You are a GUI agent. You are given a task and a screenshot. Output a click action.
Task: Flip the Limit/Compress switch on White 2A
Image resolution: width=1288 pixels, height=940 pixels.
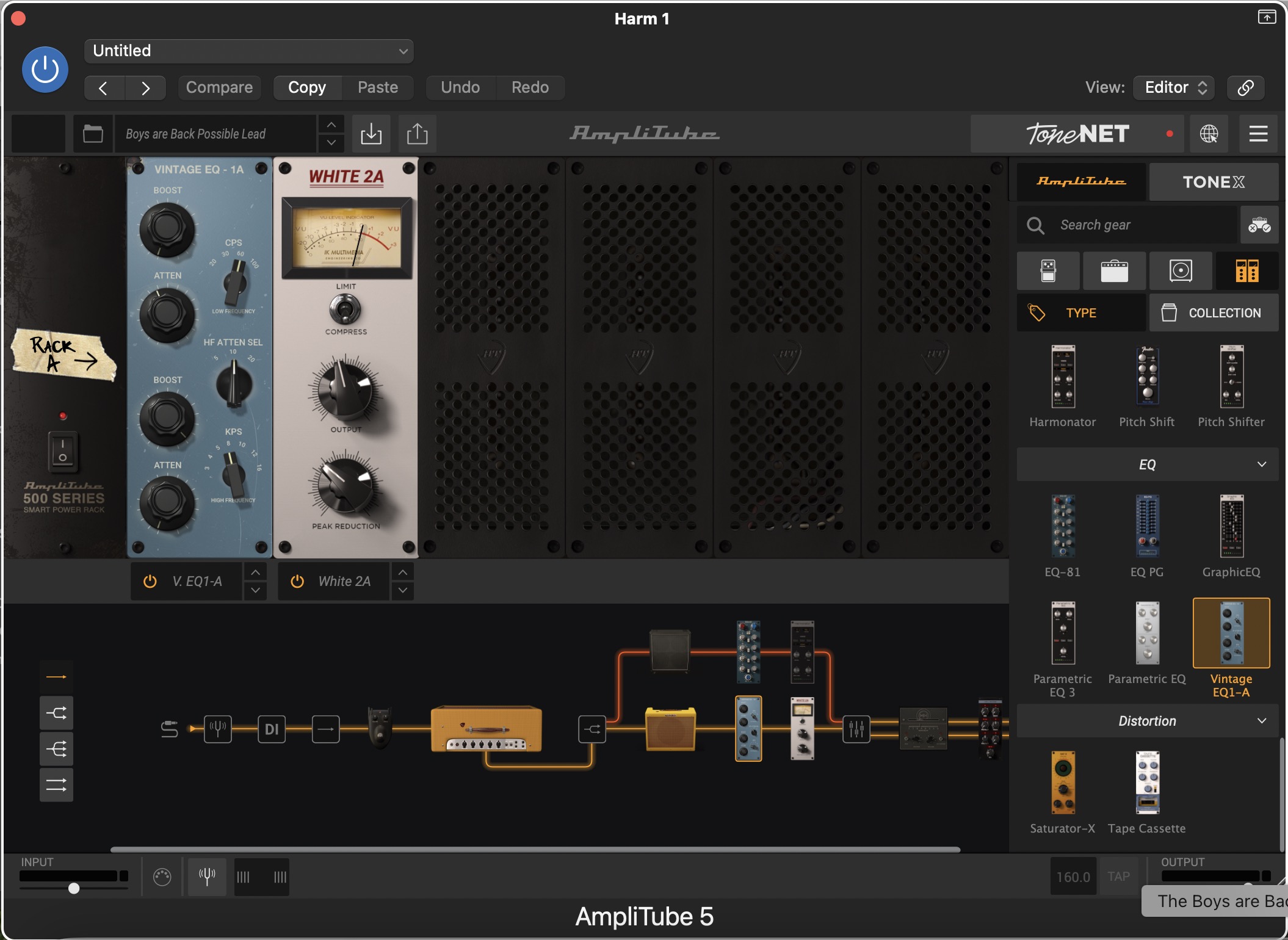tap(346, 309)
